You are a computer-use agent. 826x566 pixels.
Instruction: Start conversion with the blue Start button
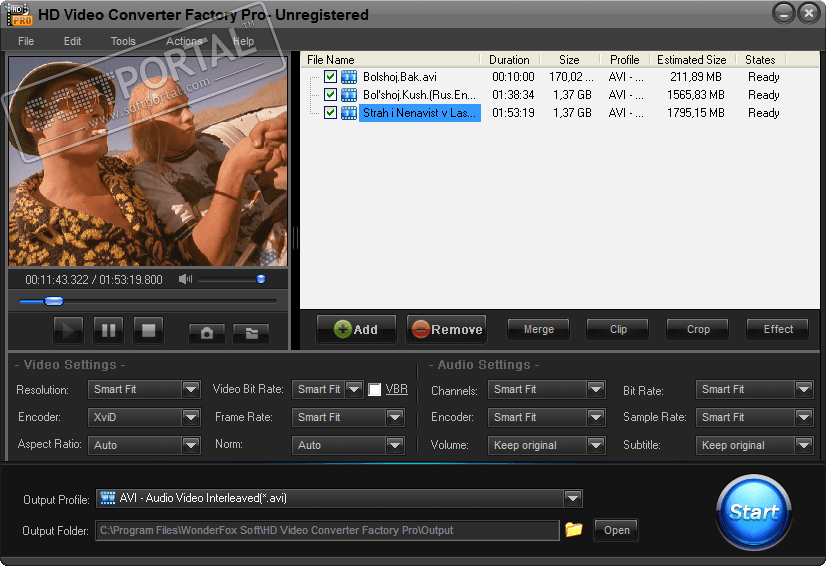point(754,512)
